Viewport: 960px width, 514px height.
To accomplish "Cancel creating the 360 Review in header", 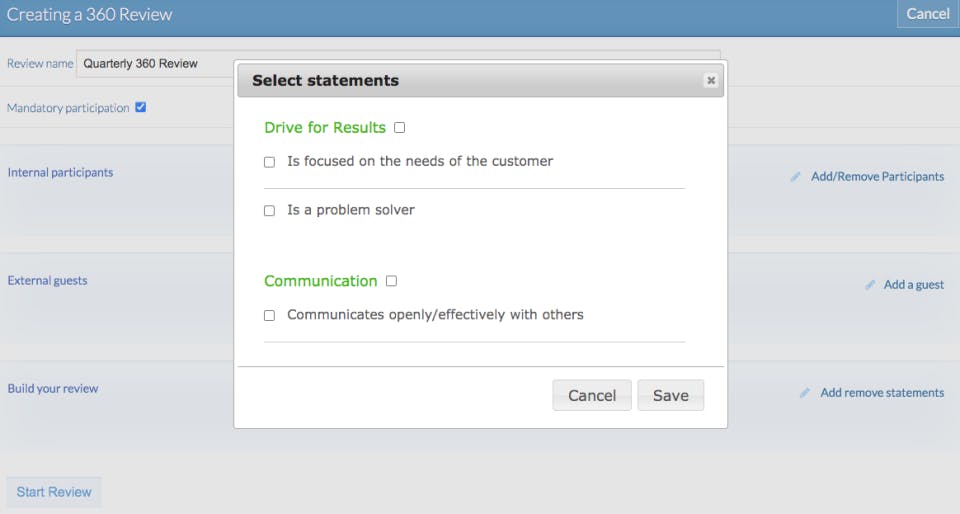I will (x=927, y=14).
